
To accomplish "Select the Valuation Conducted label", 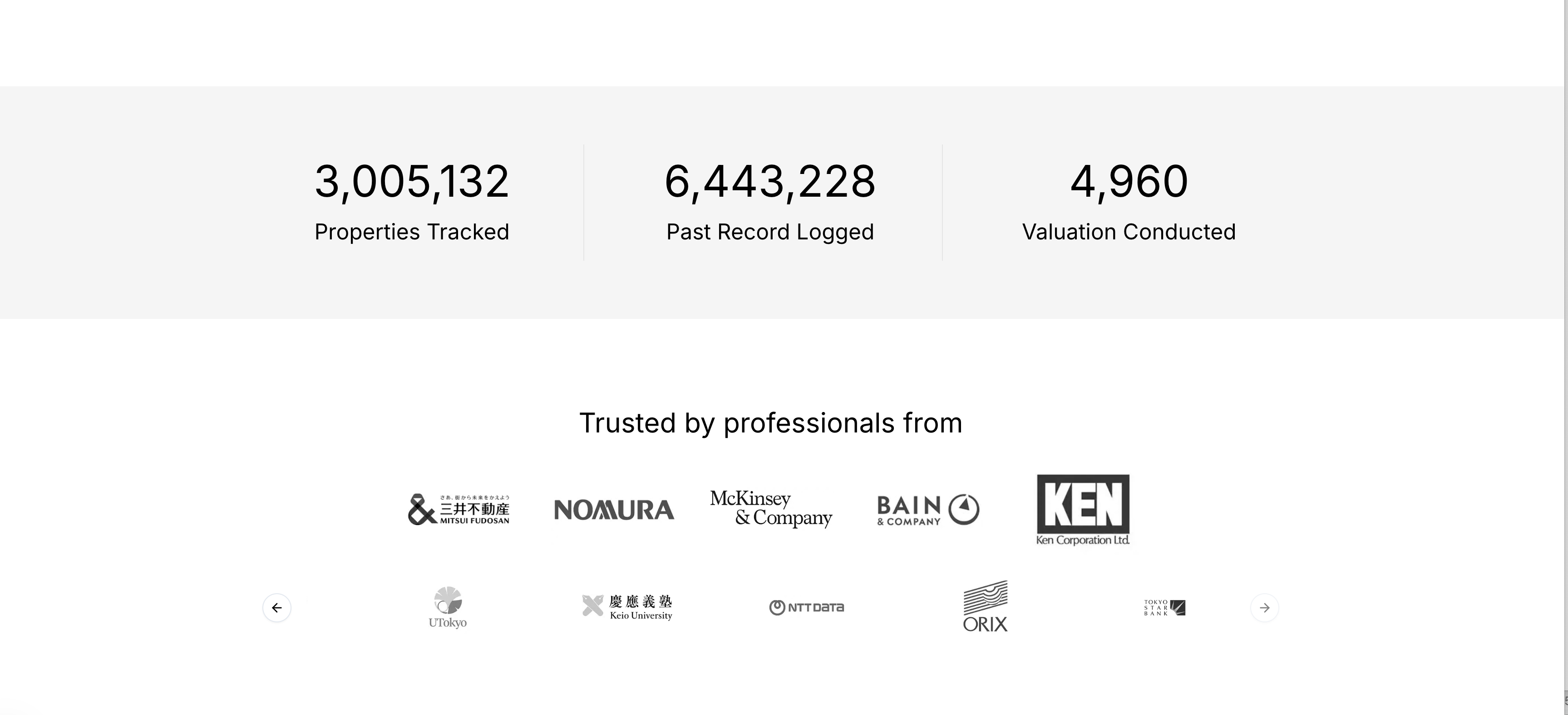I will click(x=1129, y=232).
